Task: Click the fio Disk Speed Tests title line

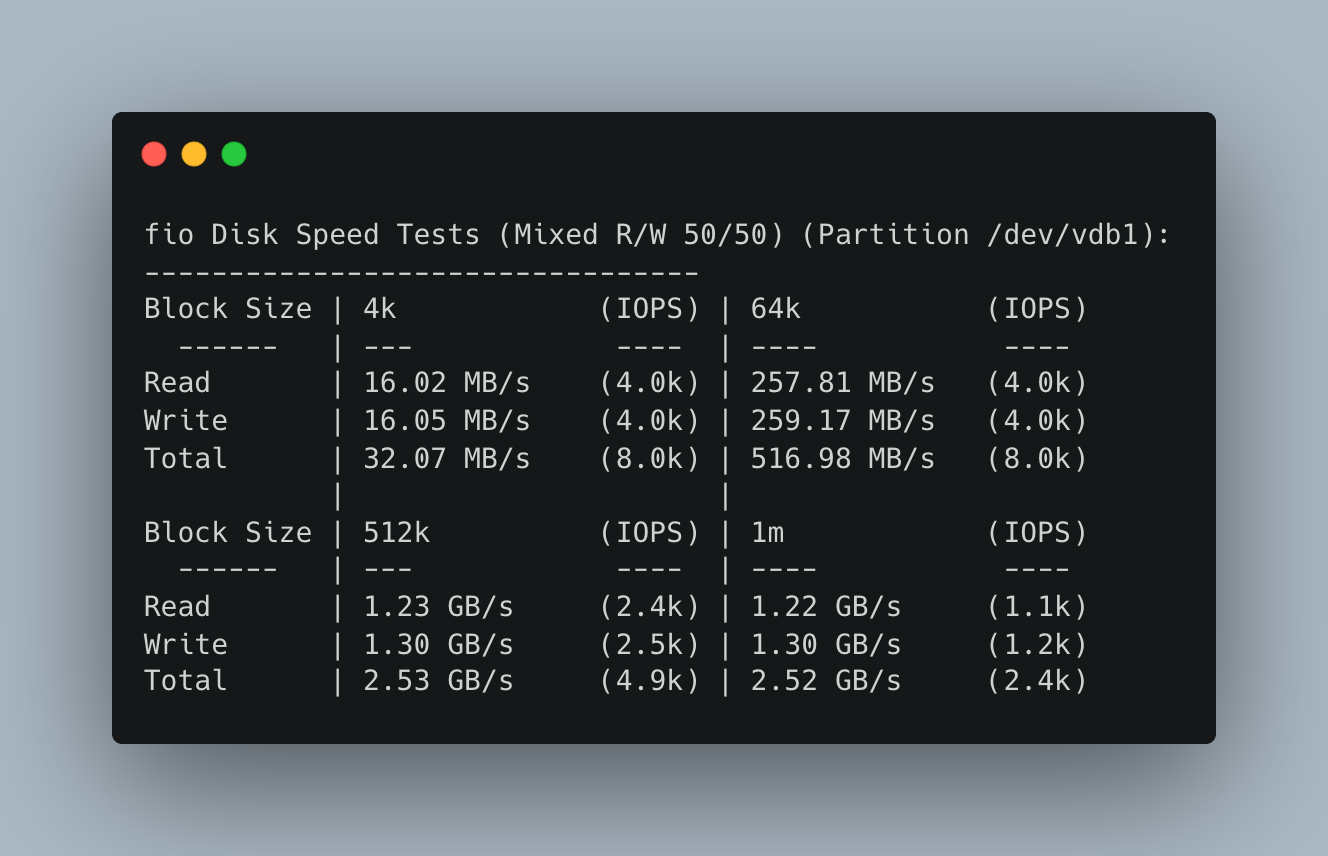Action: 658,235
